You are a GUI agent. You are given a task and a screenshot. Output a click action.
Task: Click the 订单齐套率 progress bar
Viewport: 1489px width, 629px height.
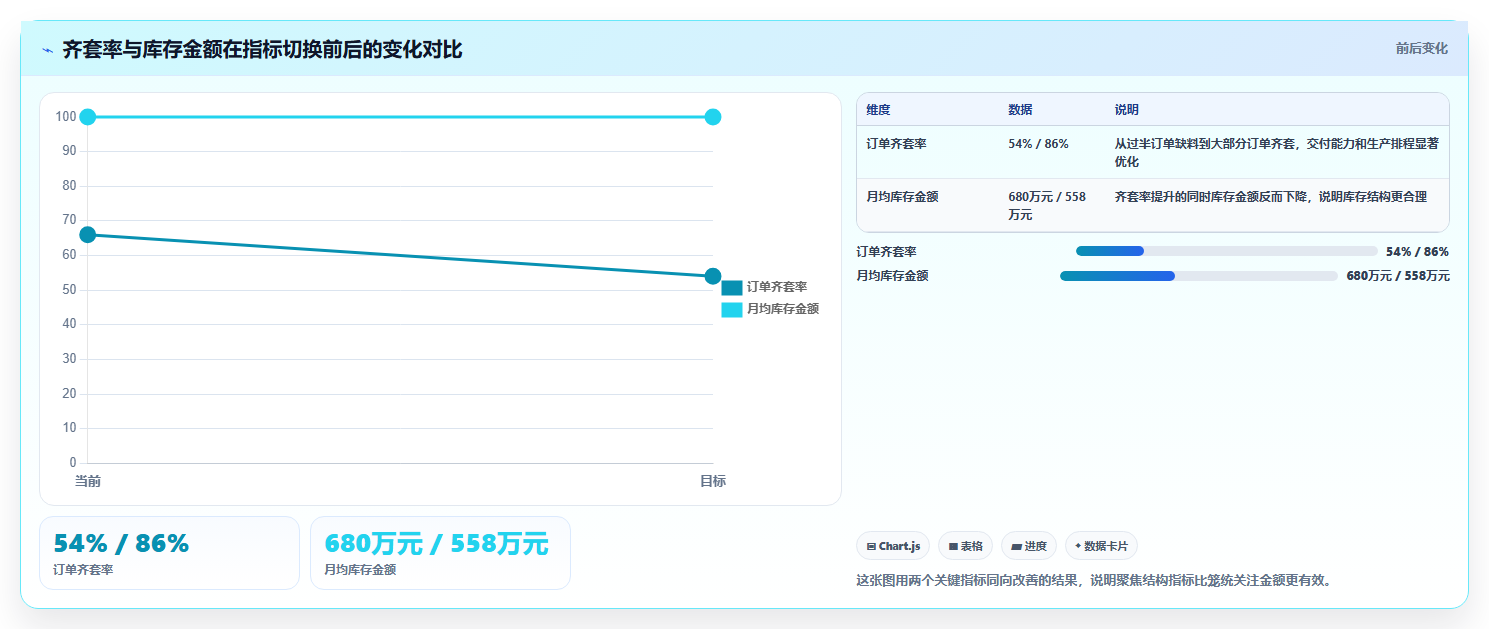(1227, 252)
